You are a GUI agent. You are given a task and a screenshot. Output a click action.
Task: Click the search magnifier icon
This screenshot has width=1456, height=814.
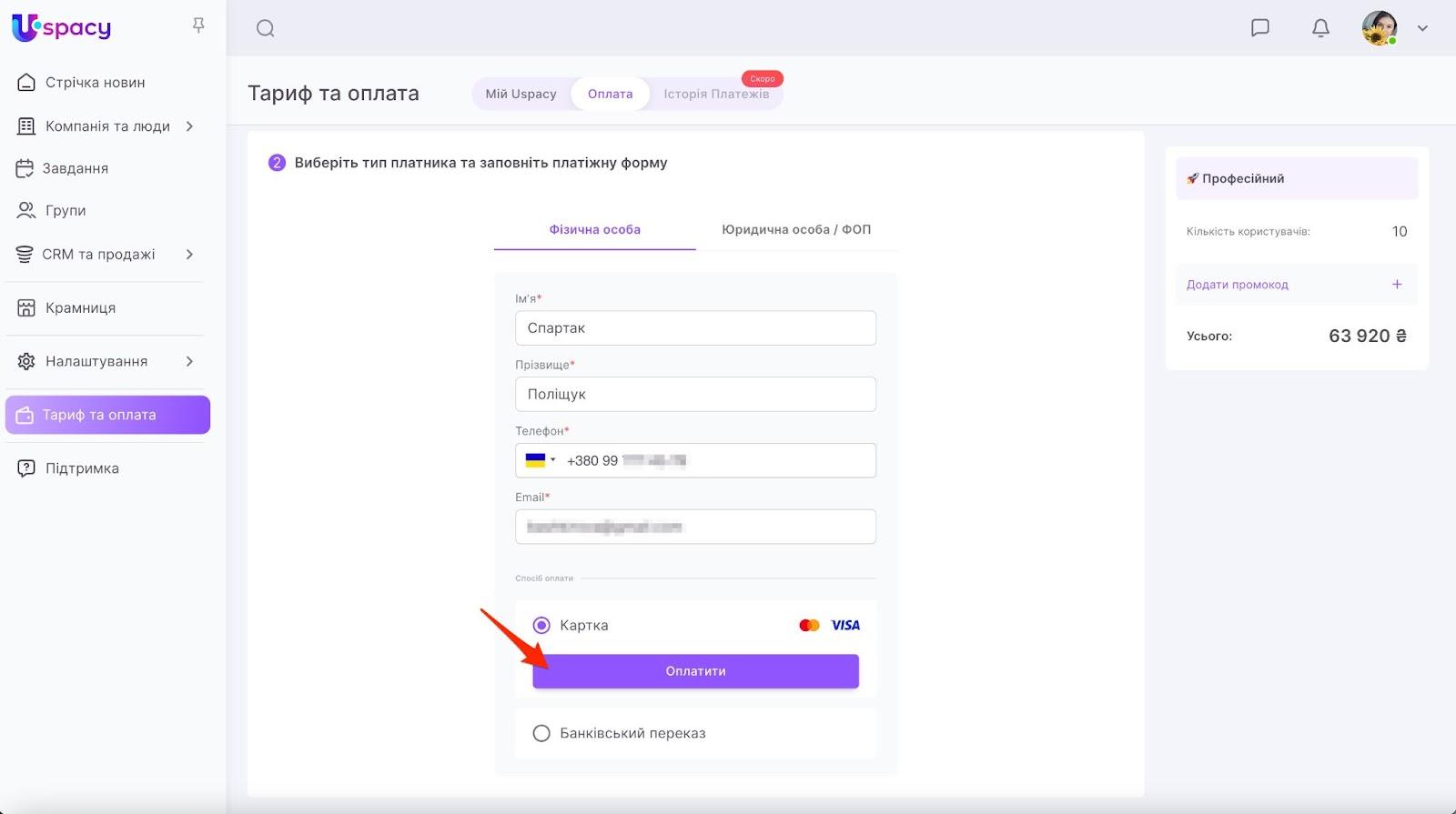265,28
